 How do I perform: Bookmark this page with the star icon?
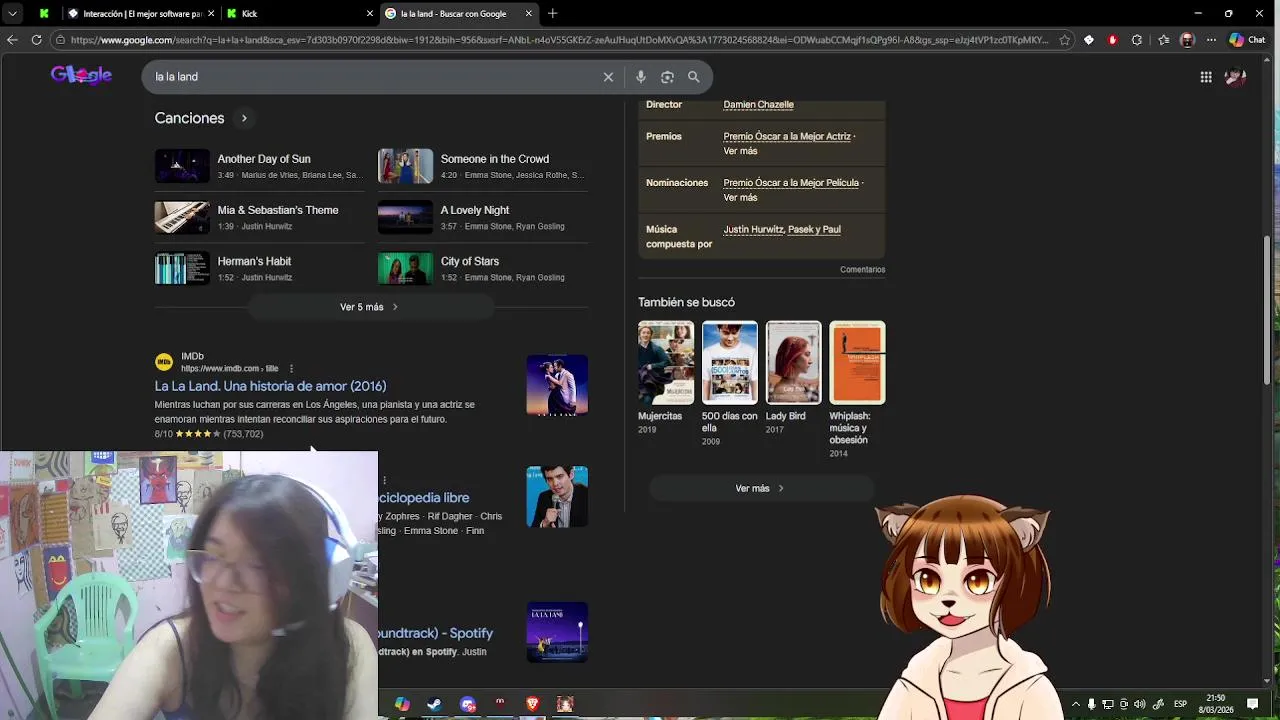1064,40
